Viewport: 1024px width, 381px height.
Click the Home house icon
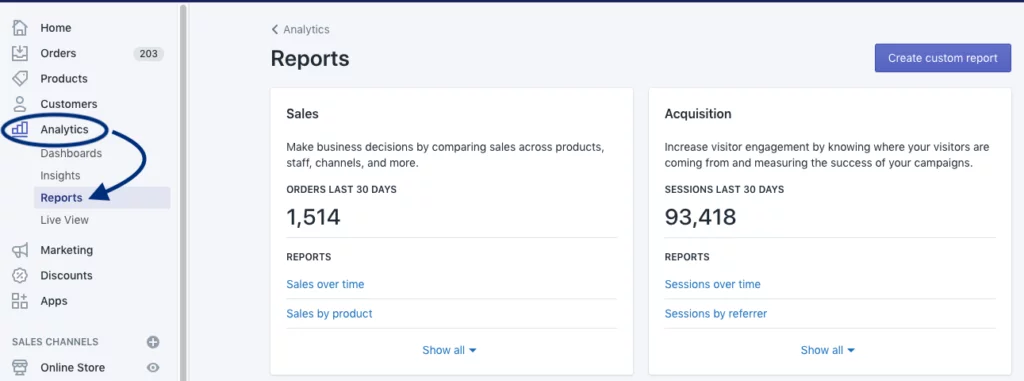pyautogui.click(x=20, y=27)
